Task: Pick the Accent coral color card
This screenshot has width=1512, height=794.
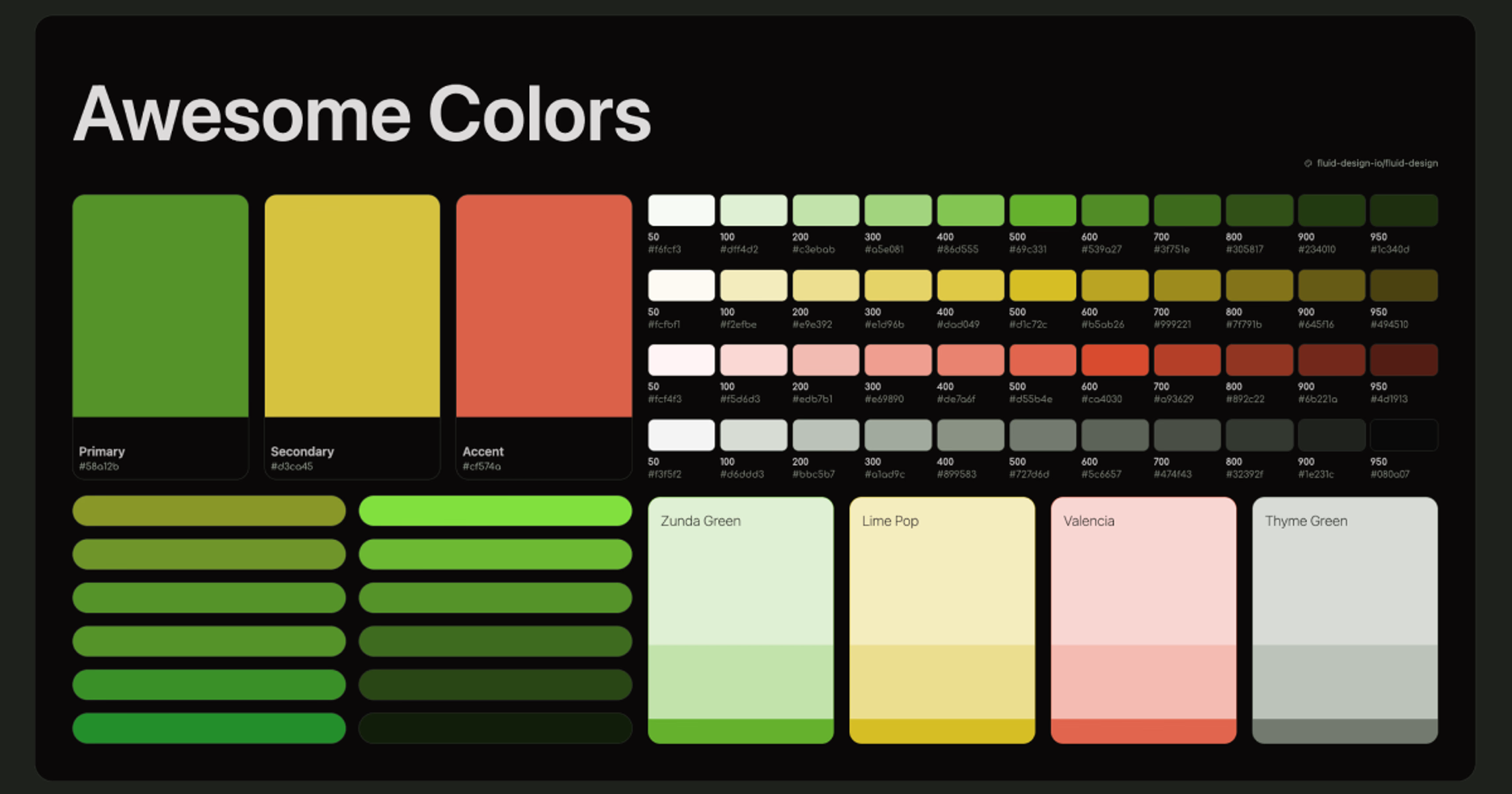Action: 544,306
